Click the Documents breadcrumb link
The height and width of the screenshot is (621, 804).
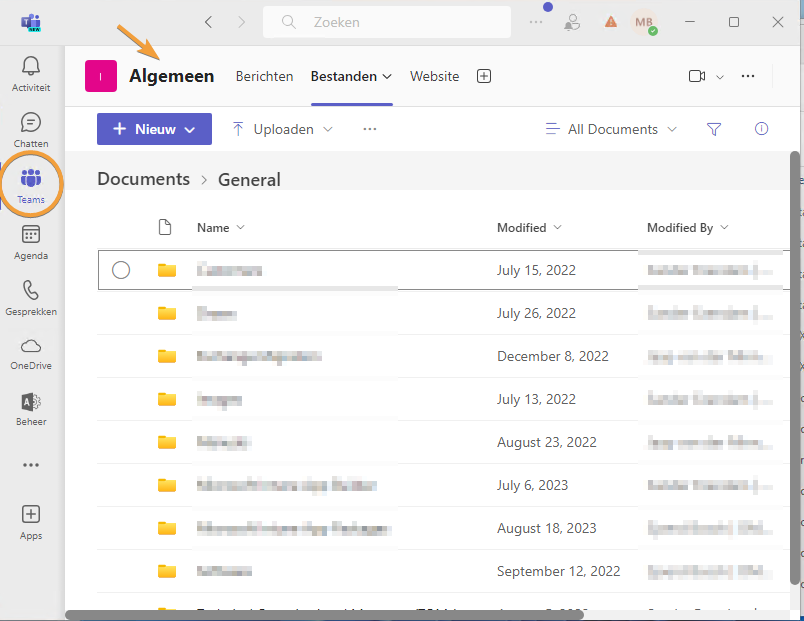[143, 179]
